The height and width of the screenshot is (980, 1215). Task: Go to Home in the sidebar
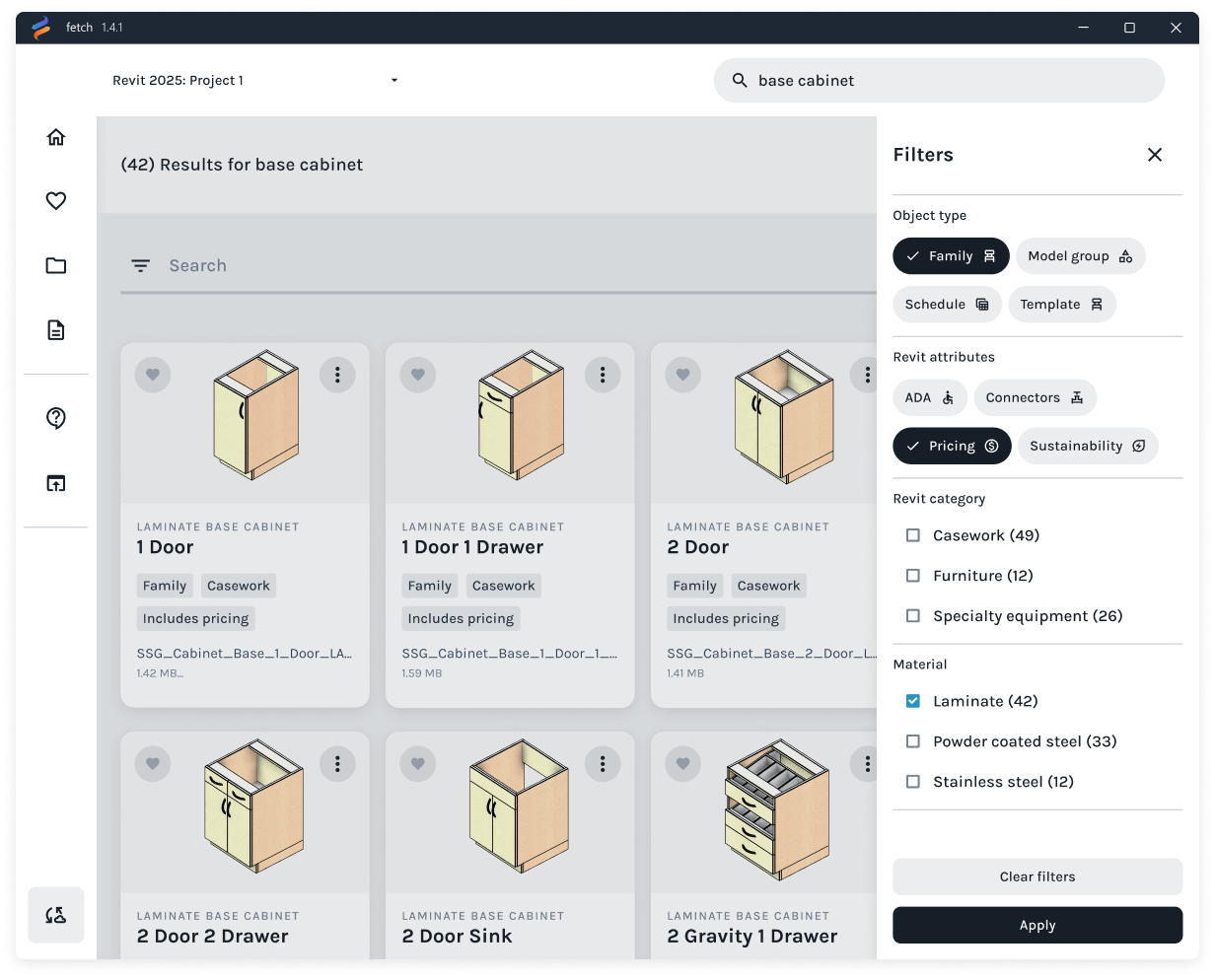click(x=56, y=137)
